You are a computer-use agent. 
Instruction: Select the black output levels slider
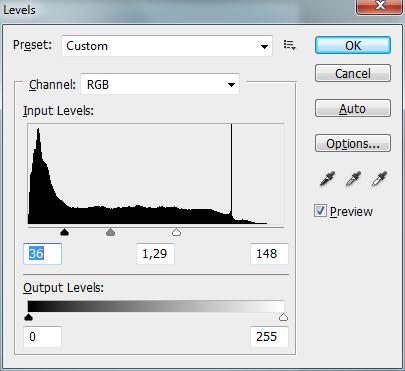(29, 317)
